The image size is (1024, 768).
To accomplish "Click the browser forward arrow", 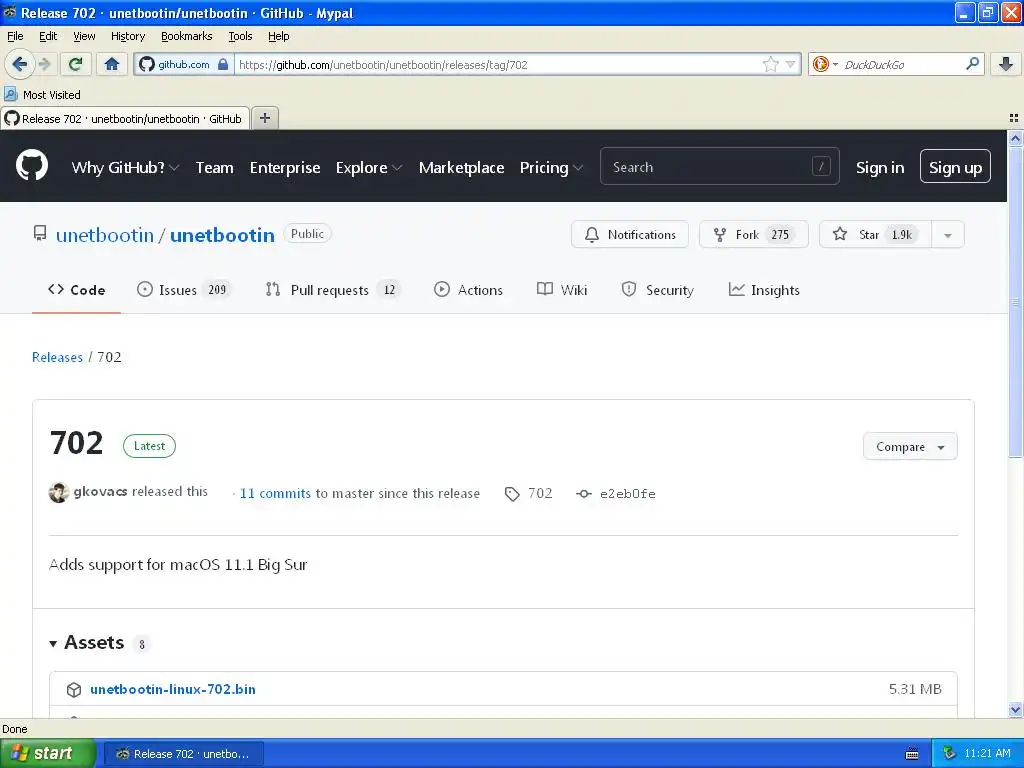I will (x=44, y=64).
